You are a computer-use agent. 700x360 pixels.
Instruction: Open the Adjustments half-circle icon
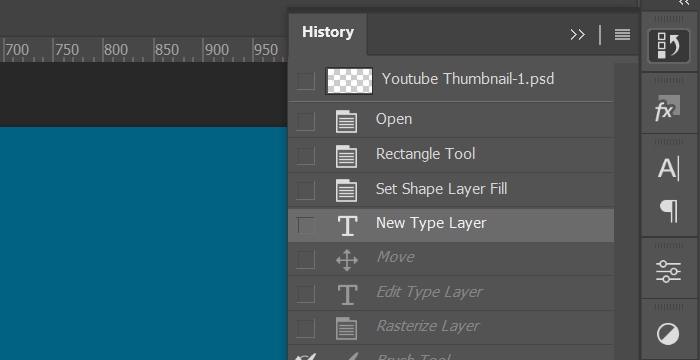click(668, 335)
